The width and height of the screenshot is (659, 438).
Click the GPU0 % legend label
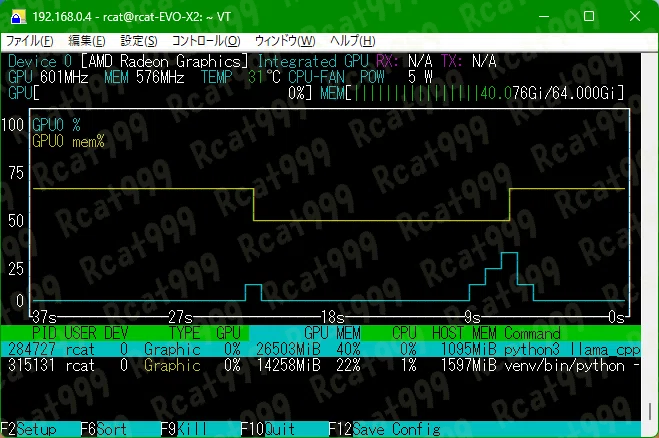click(x=56, y=125)
